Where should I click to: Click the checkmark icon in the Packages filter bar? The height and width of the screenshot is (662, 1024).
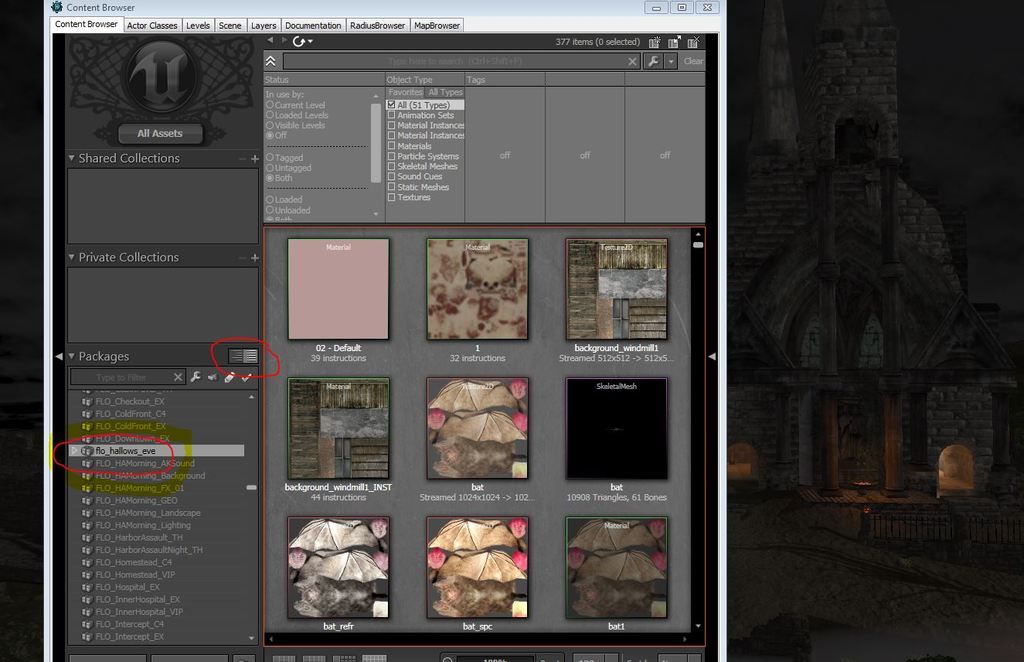pos(246,377)
